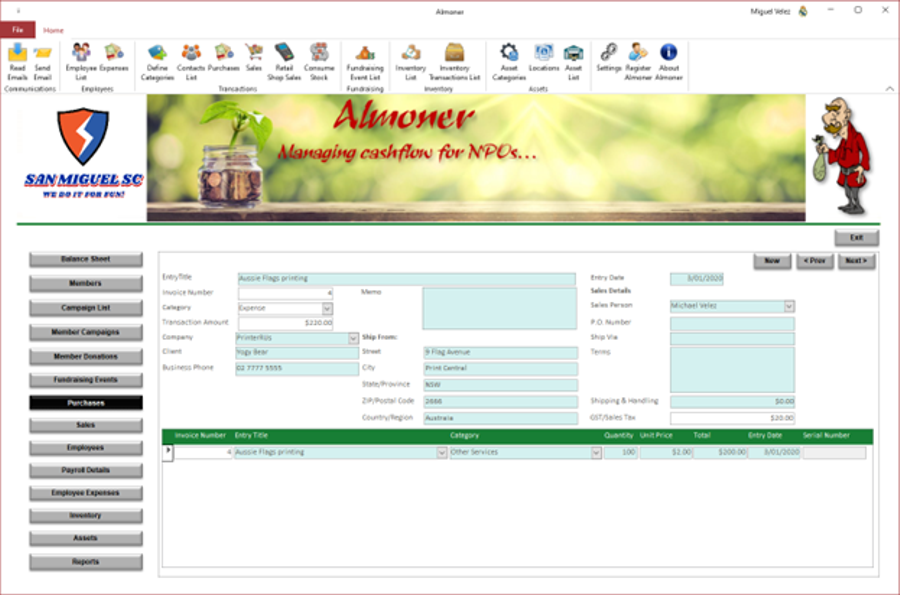Select the Purchases sidebar button
The image size is (900, 595).
pyautogui.click(x=86, y=403)
